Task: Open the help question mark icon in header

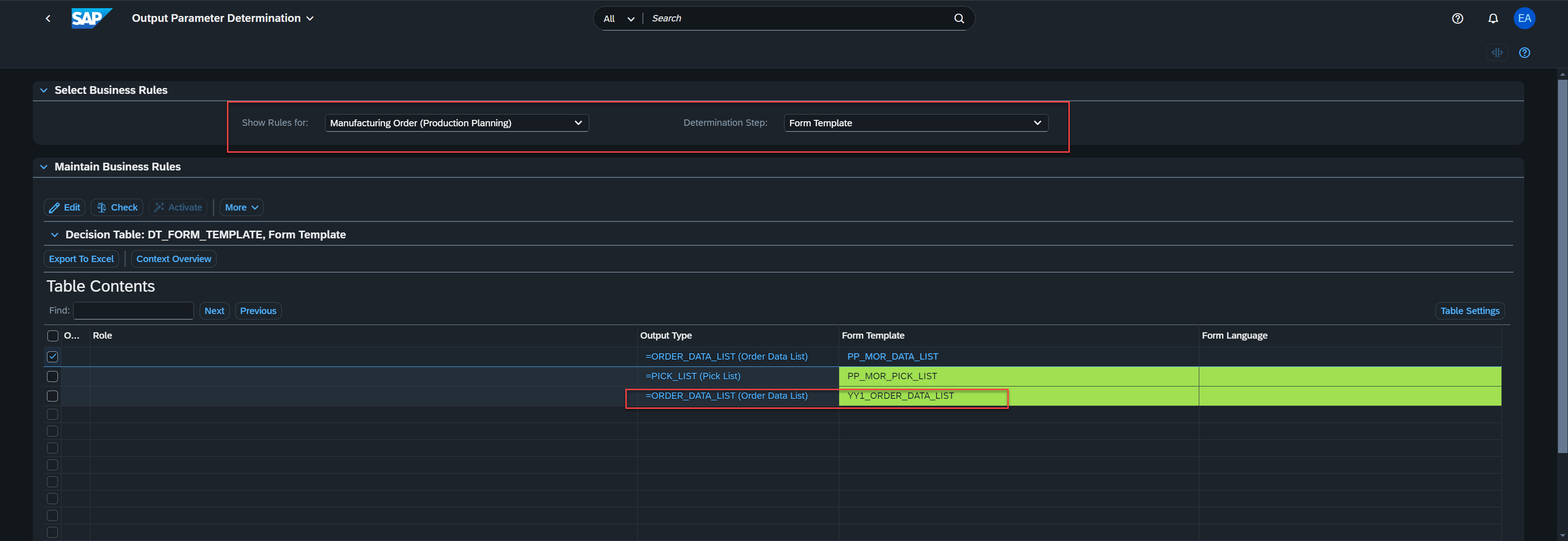Action: pos(1457,18)
